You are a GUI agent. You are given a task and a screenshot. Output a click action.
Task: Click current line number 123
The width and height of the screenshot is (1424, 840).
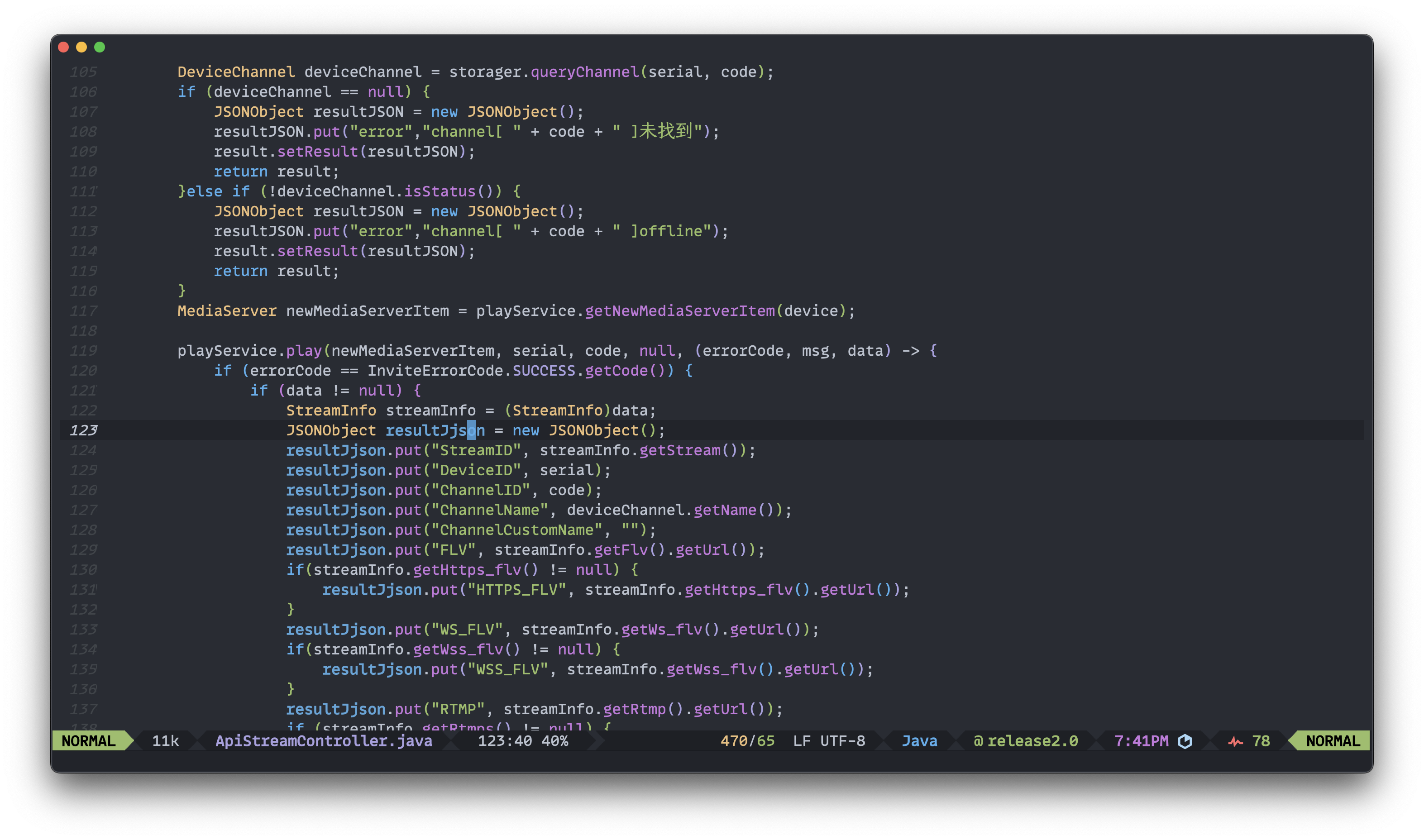click(83, 430)
